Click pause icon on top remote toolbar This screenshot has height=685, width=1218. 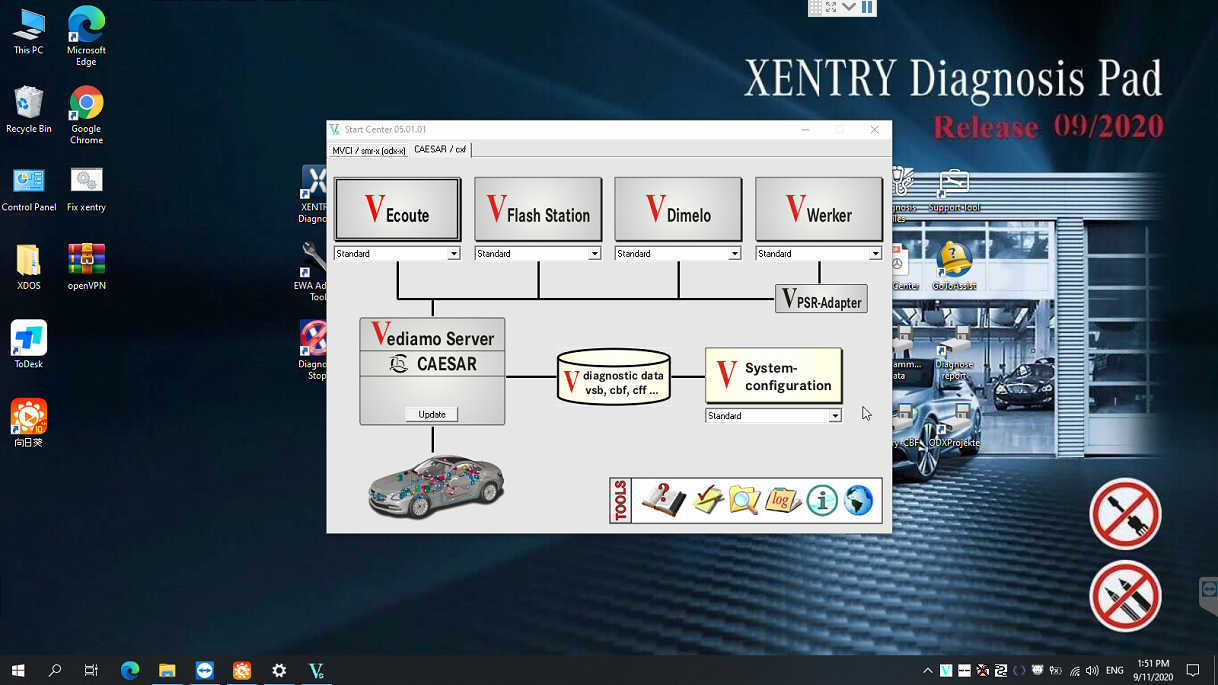click(867, 7)
